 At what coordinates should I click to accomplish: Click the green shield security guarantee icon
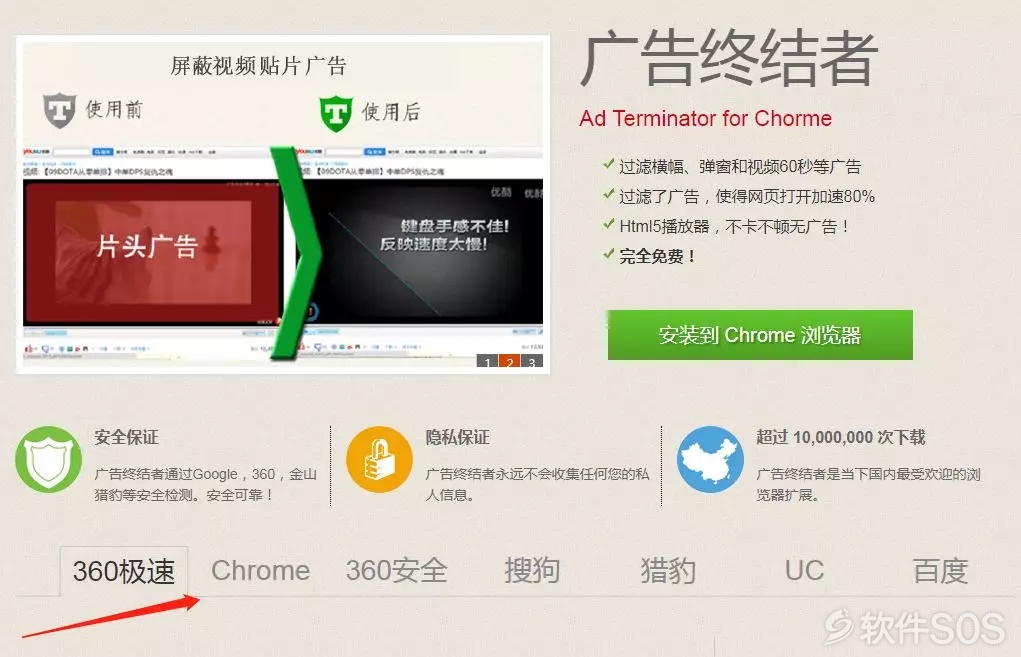click(x=48, y=460)
